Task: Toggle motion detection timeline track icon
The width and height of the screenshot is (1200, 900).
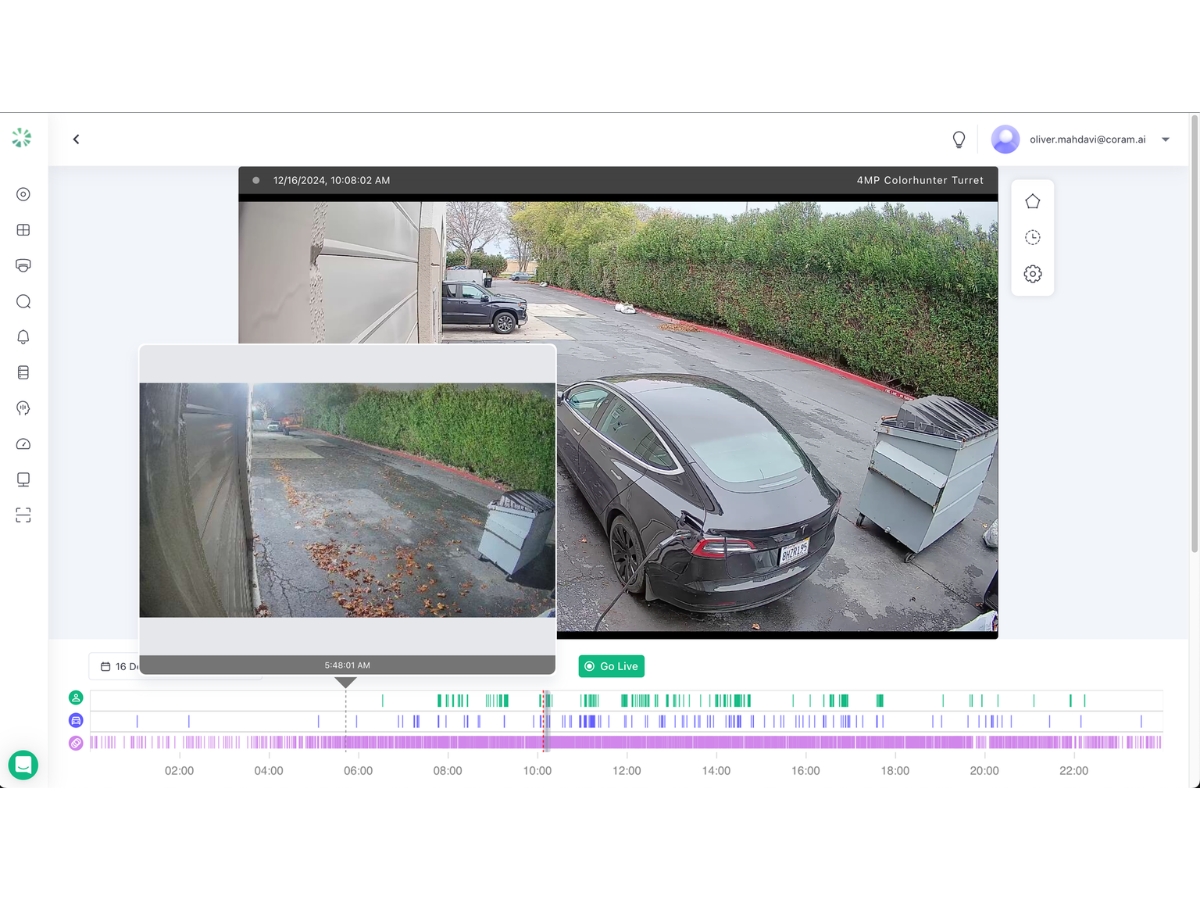Action: (x=76, y=743)
